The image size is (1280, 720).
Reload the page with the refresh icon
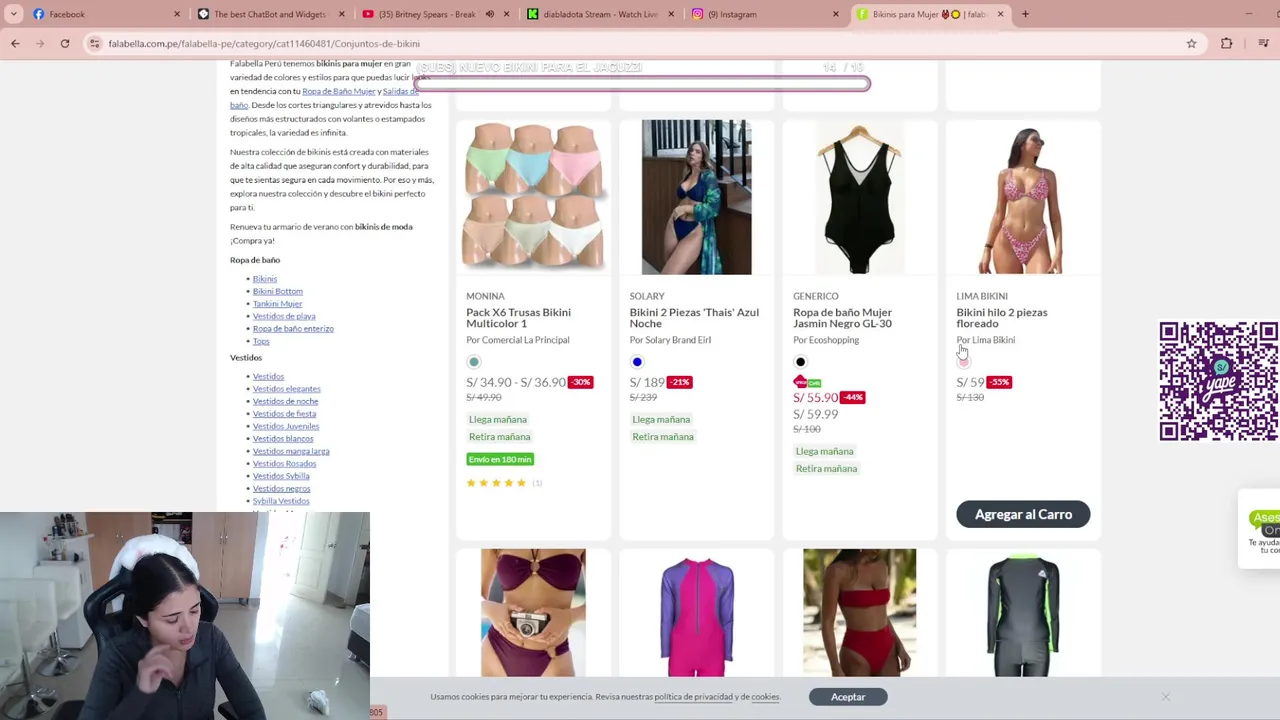(65, 43)
